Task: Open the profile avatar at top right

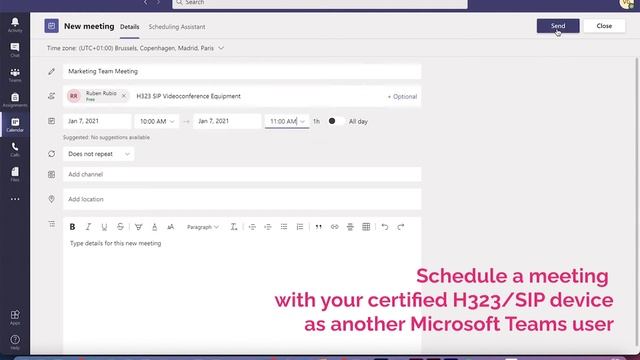Action: tap(627, 3)
